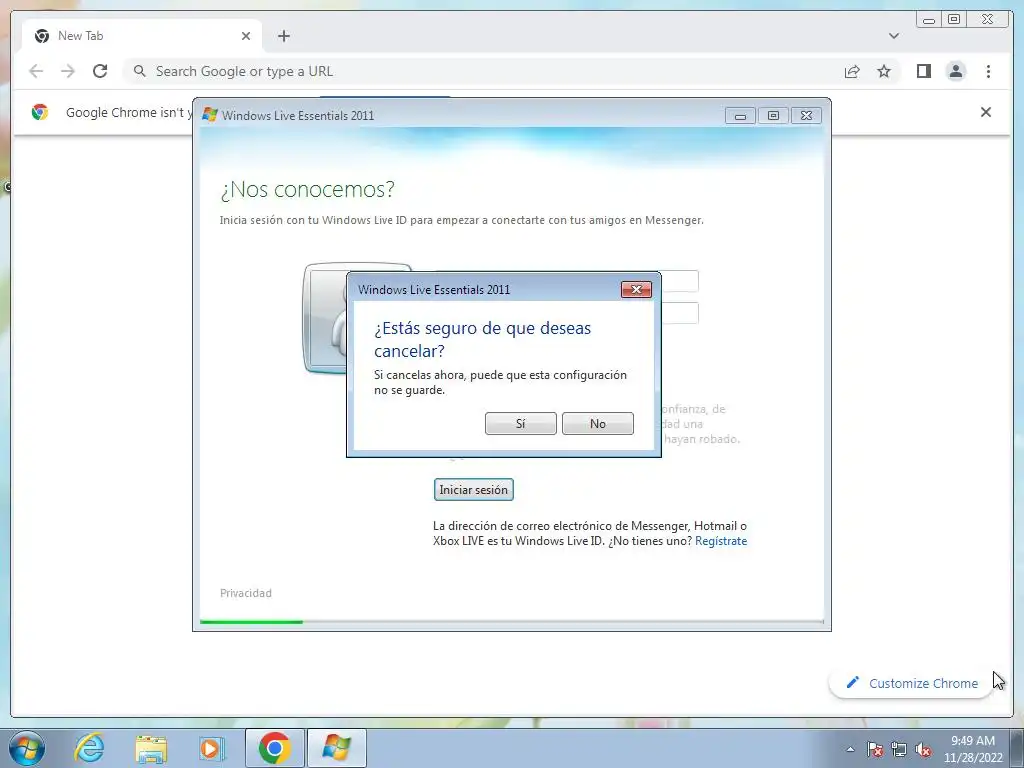Open Windows Media Player from the taskbar
This screenshot has height=768, width=1024.
pyautogui.click(x=212, y=748)
